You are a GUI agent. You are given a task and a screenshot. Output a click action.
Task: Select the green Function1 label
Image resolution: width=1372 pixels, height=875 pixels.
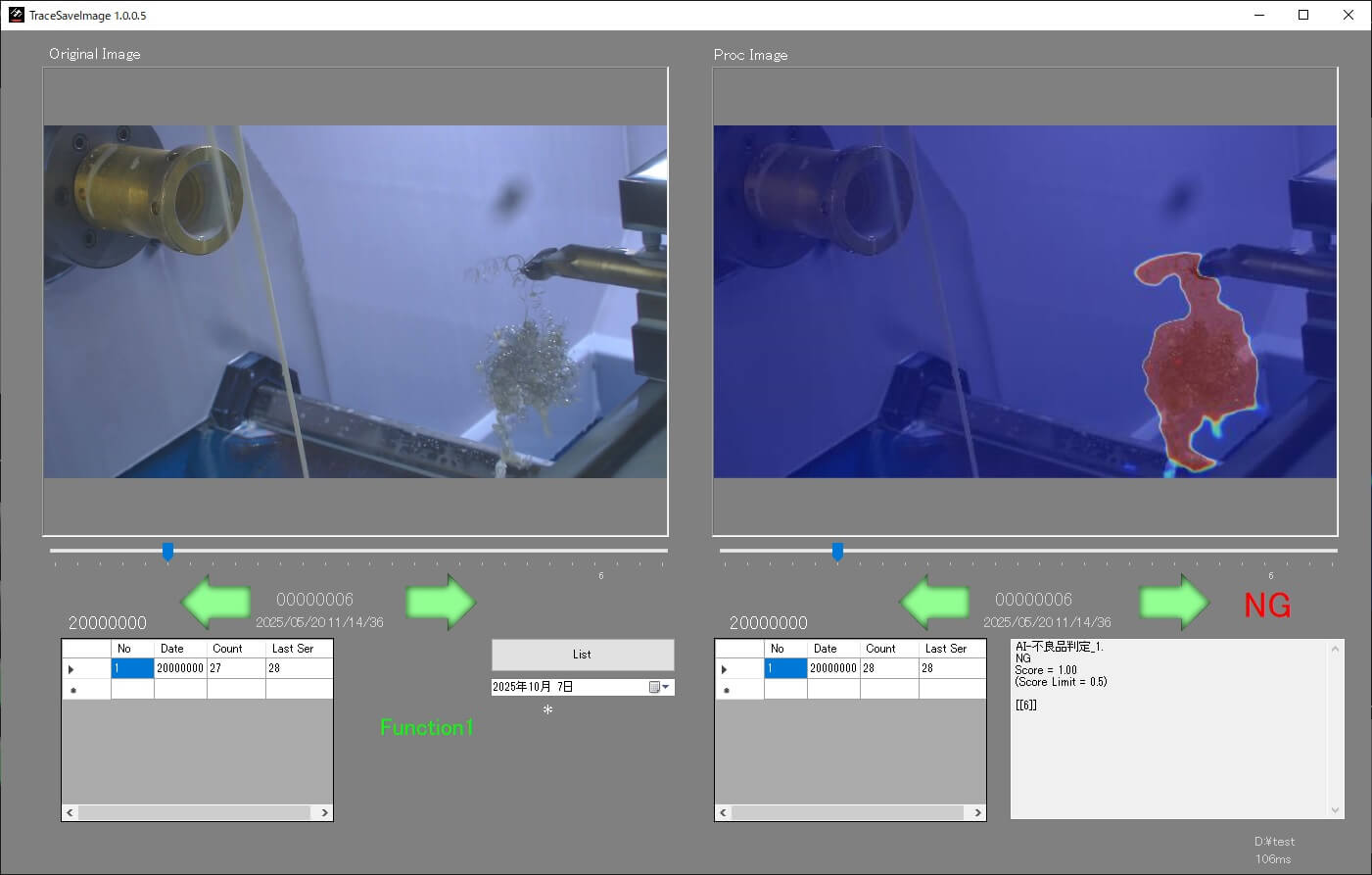(426, 727)
